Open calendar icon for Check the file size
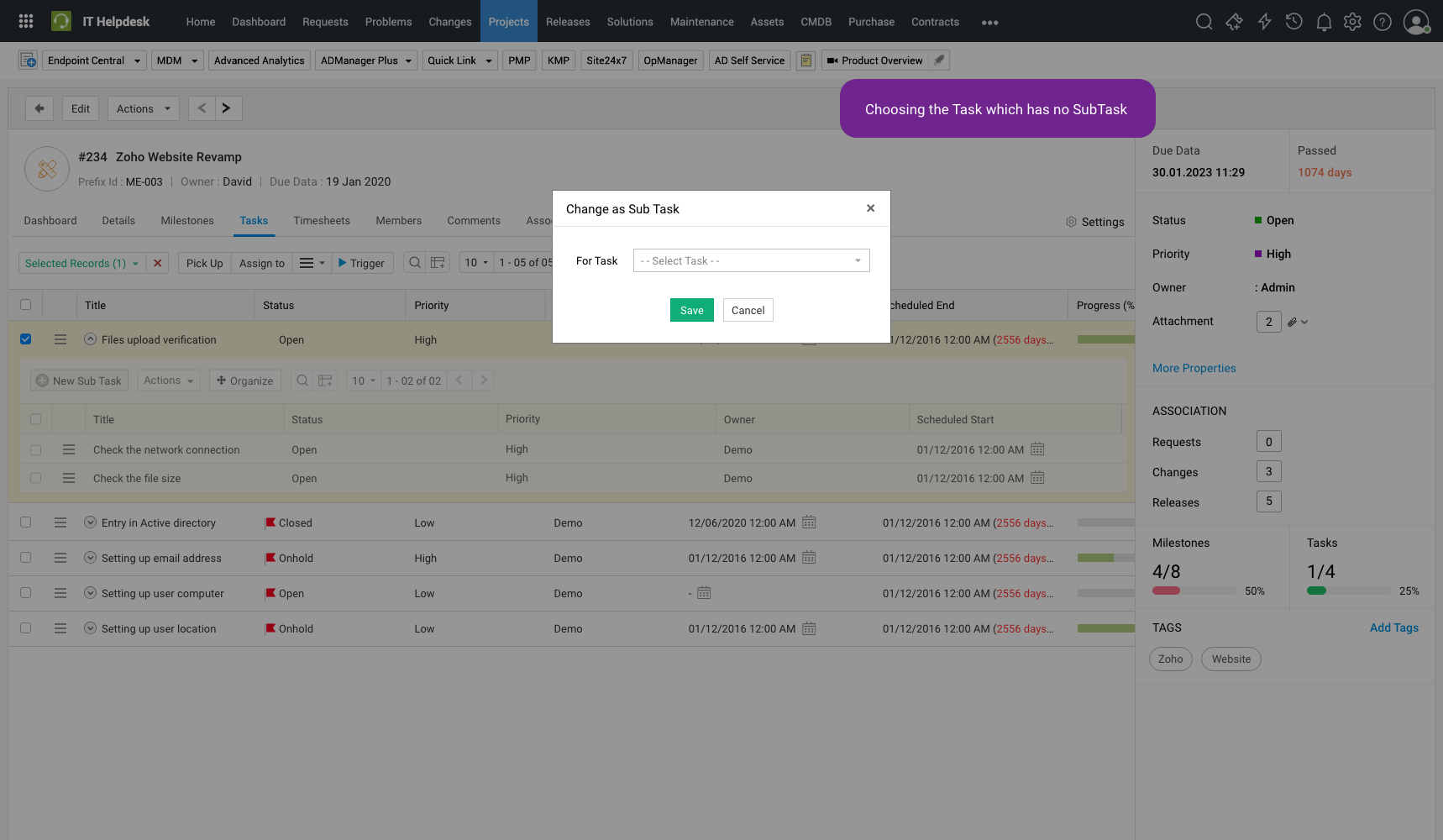The width and height of the screenshot is (1443, 840). point(1037,477)
